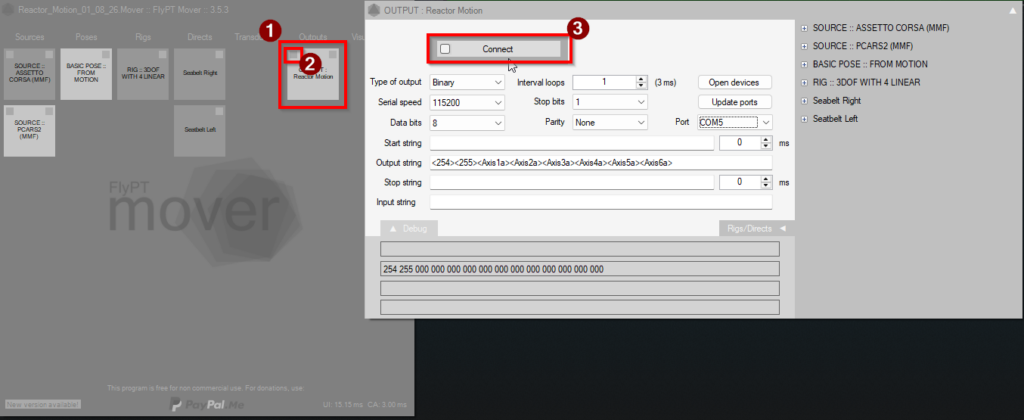The width and height of the screenshot is (1024, 420).
Task: Select the RIG :: 3DOF WITH 4 LINEAR tile
Action: coord(143,74)
